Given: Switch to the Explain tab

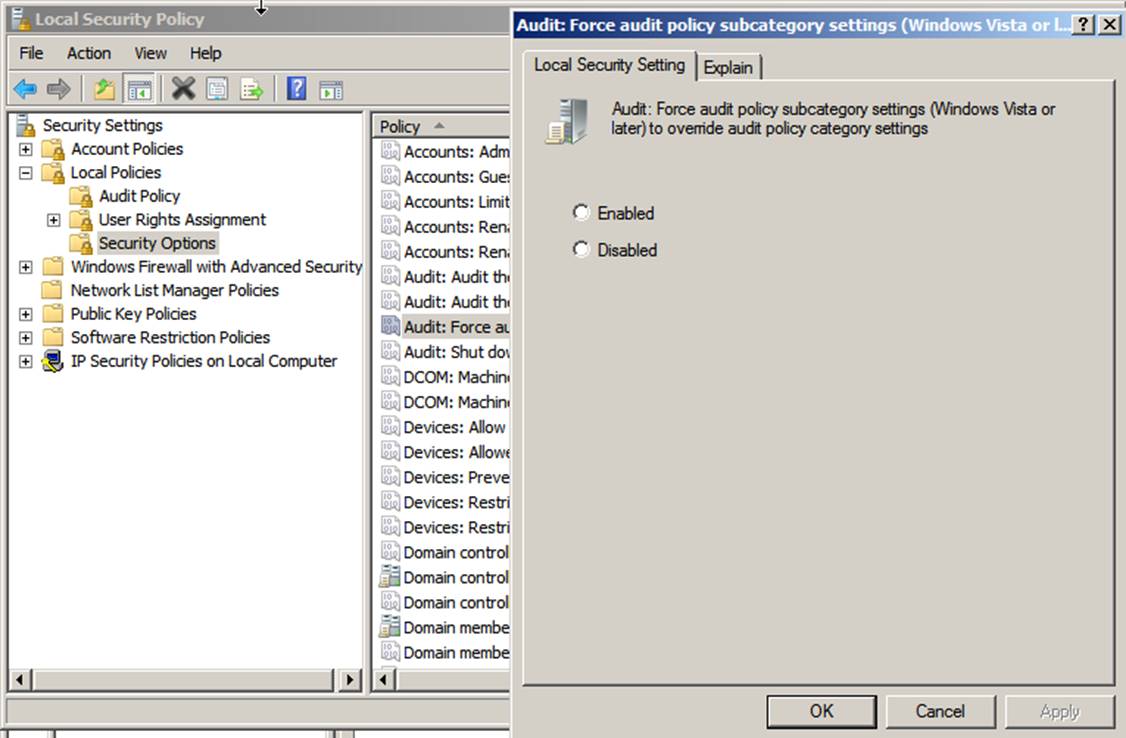Looking at the screenshot, I should (x=728, y=67).
